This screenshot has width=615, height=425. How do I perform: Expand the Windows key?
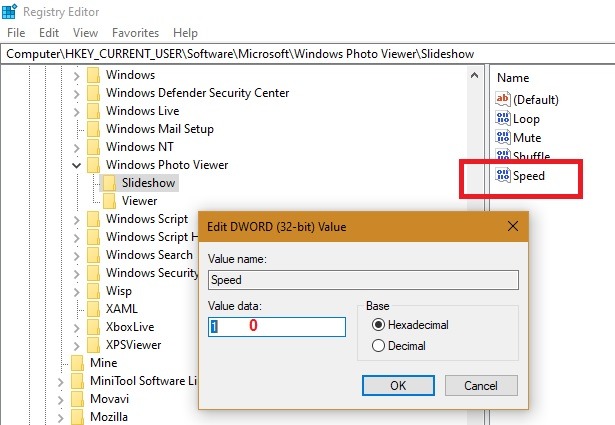76,76
